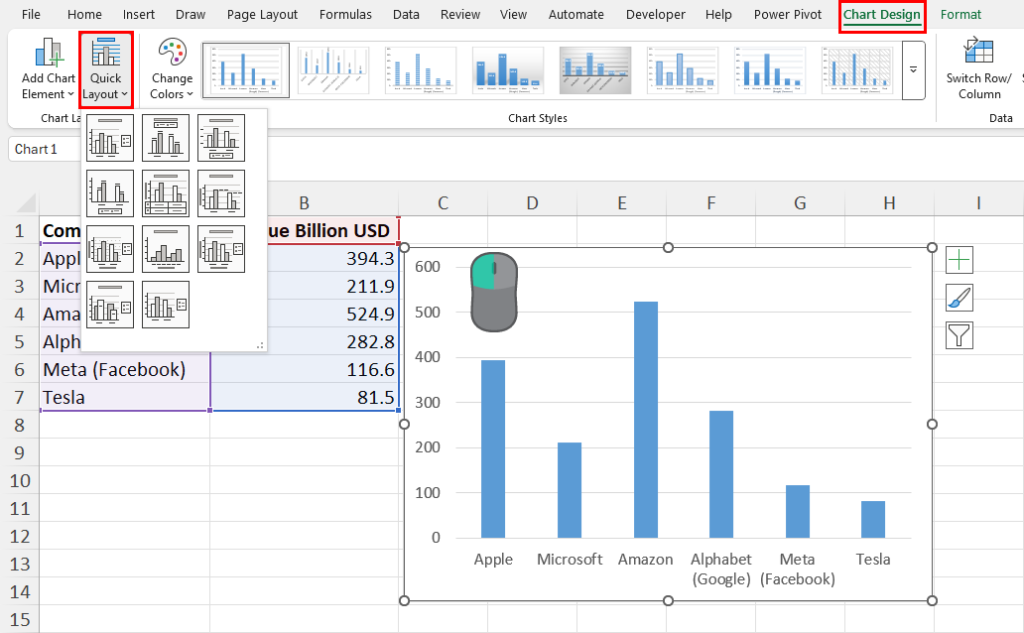Switch to the Review tab
The width and height of the screenshot is (1024, 633).
coord(460,14)
